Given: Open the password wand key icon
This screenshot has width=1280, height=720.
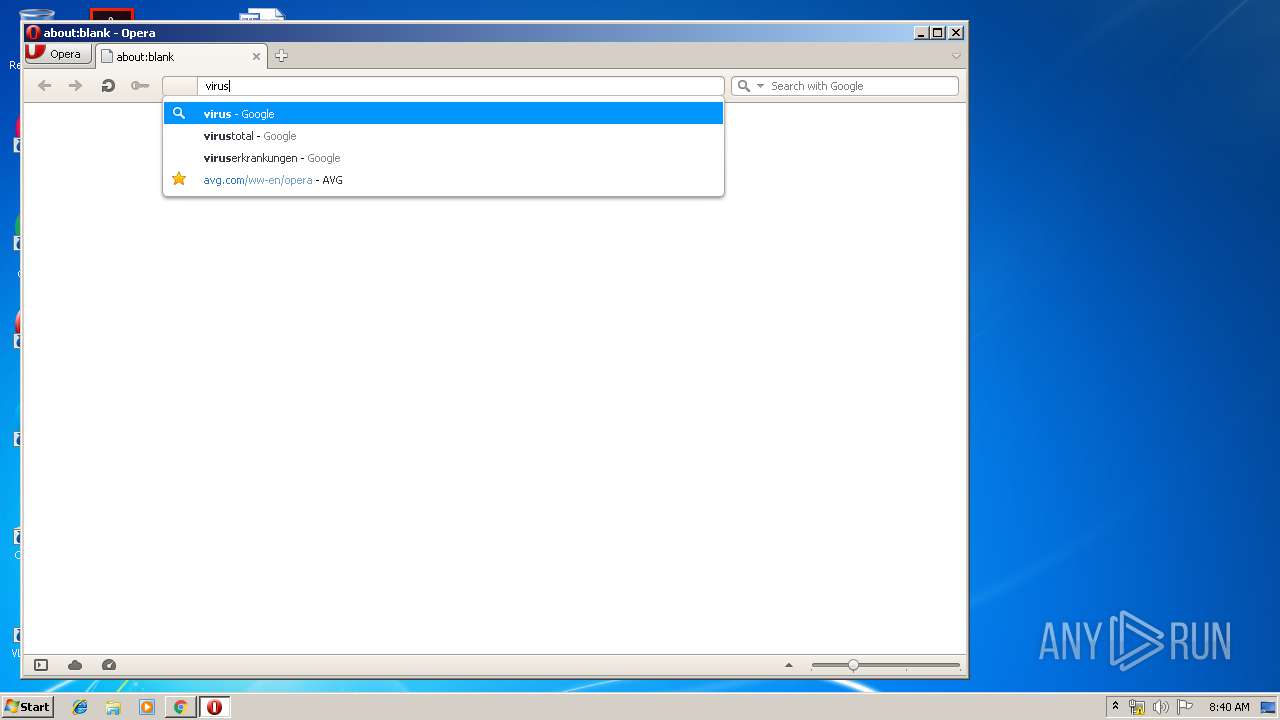Looking at the screenshot, I should pos(140,86).
